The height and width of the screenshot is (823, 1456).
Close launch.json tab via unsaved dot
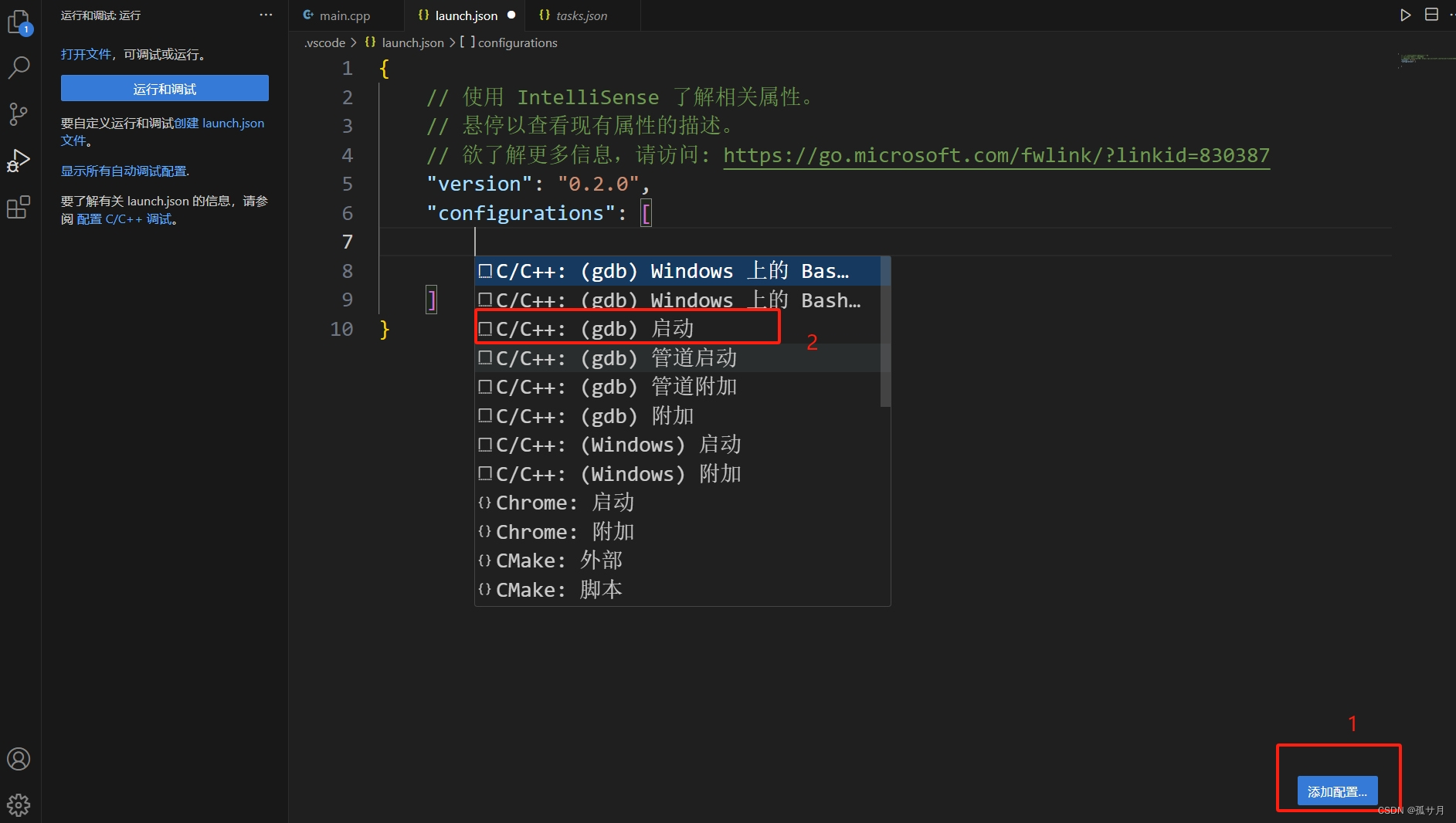coord(511,15)
